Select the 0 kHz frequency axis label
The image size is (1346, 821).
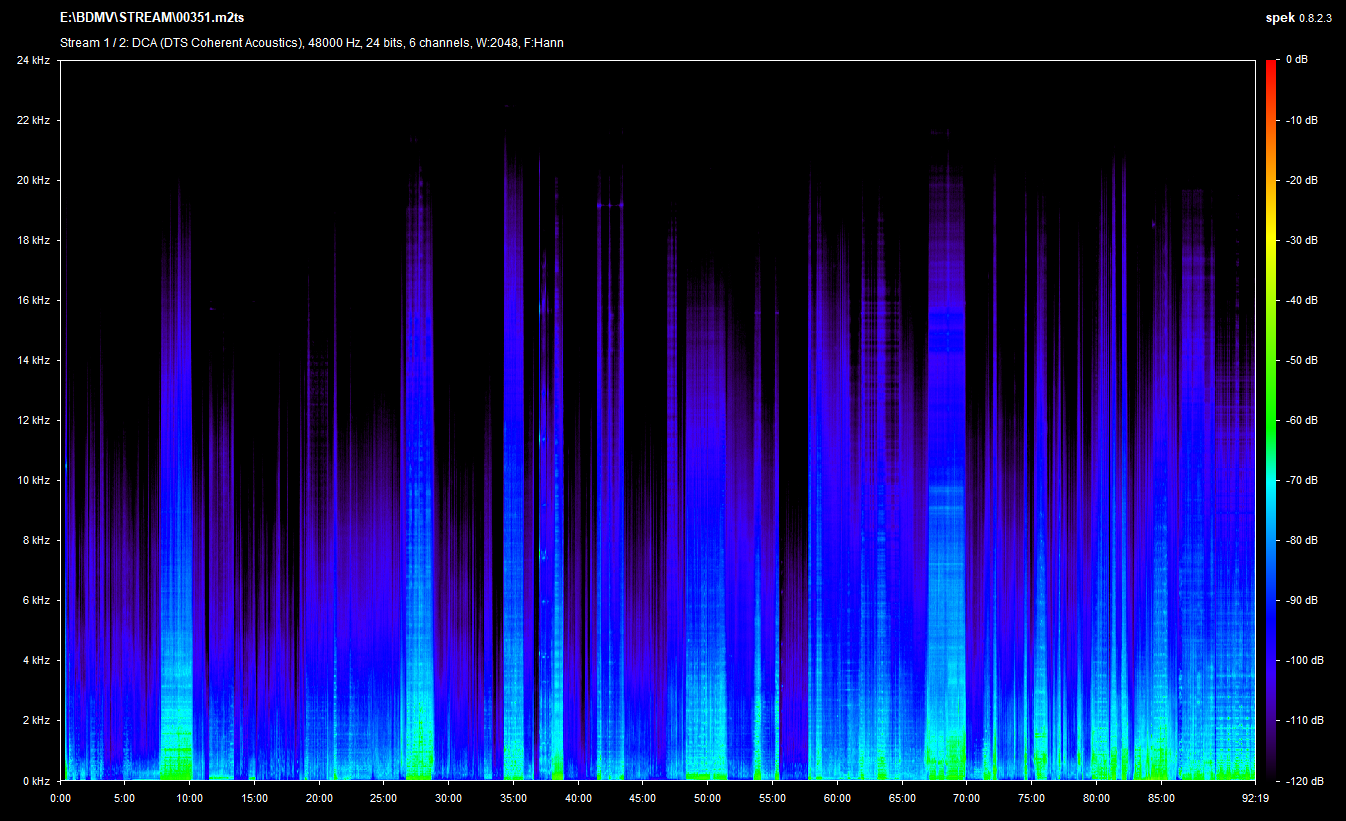pyautogui.click(x=36, y=780)
